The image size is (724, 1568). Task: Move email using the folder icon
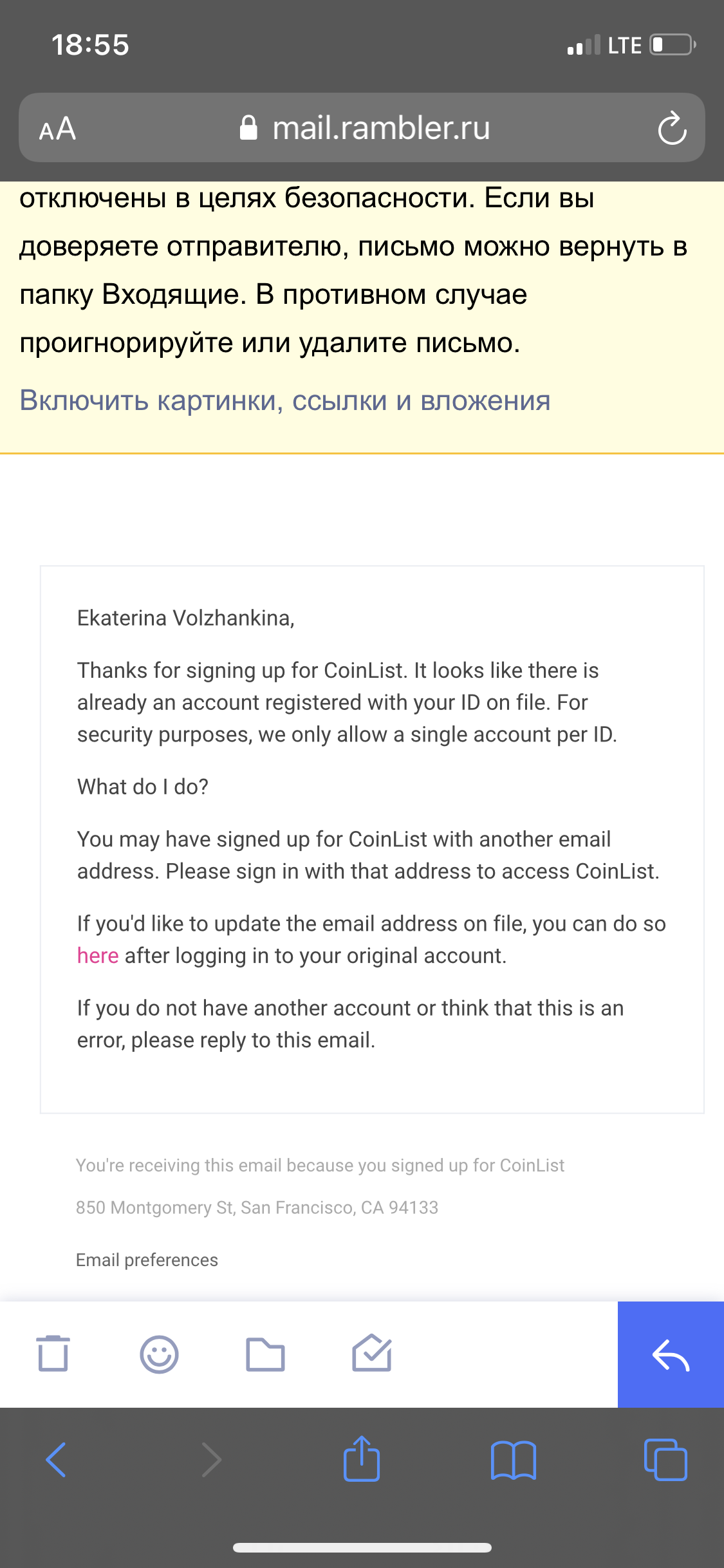tap(265, 1354)
